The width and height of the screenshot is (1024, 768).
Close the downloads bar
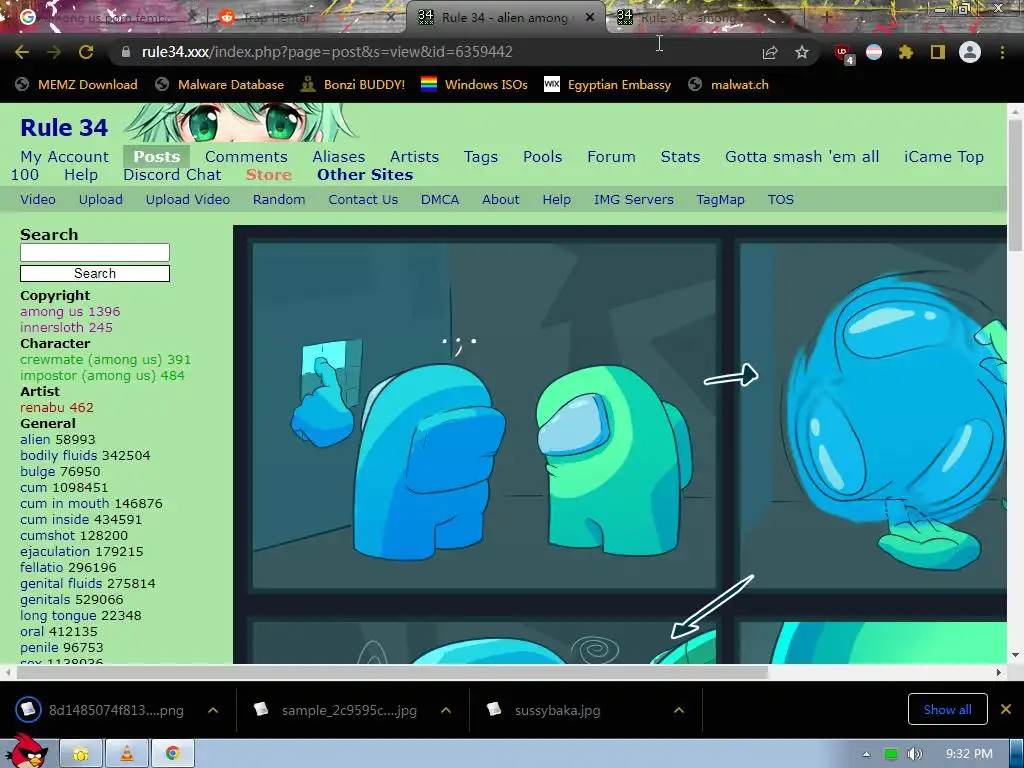[1006, 709]
